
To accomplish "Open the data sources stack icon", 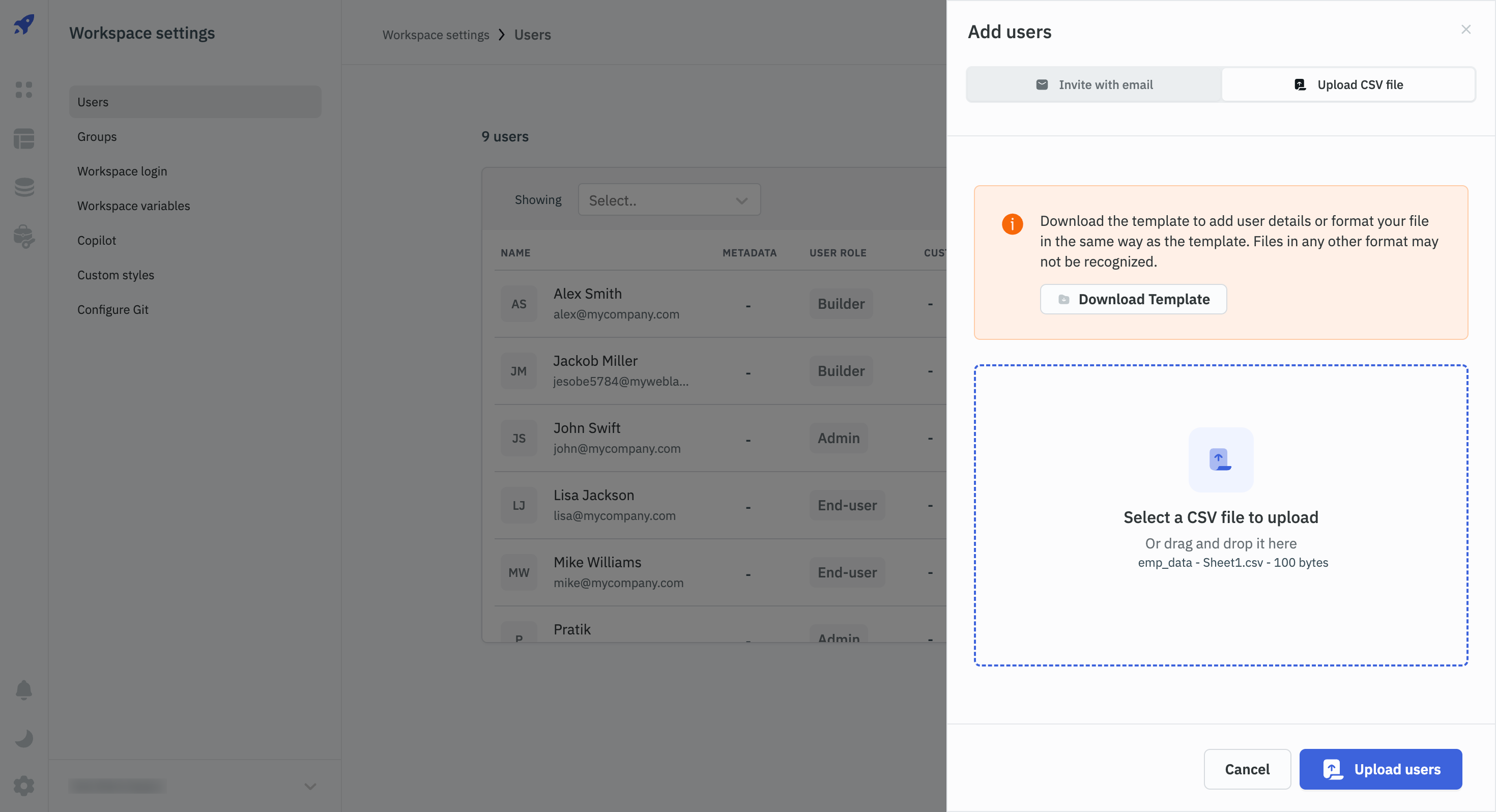I will [x=24, y=187].
